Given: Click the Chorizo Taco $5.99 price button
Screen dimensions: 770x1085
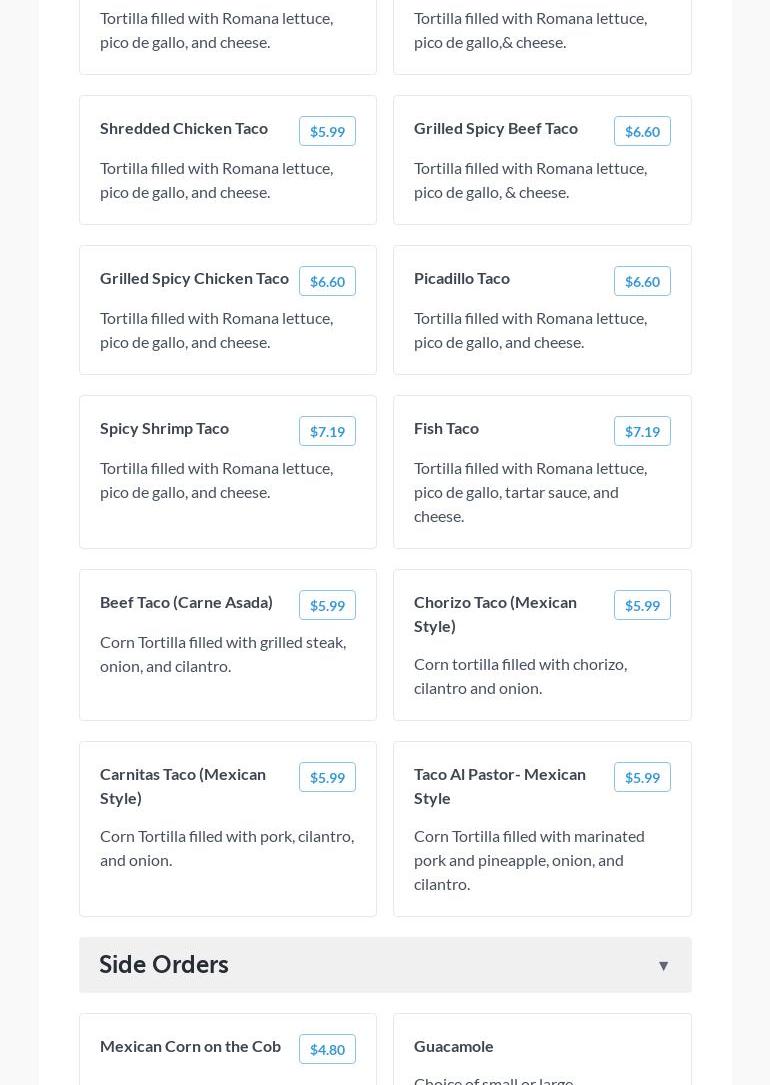Looking at the screenshot, I should coord(642,605).
